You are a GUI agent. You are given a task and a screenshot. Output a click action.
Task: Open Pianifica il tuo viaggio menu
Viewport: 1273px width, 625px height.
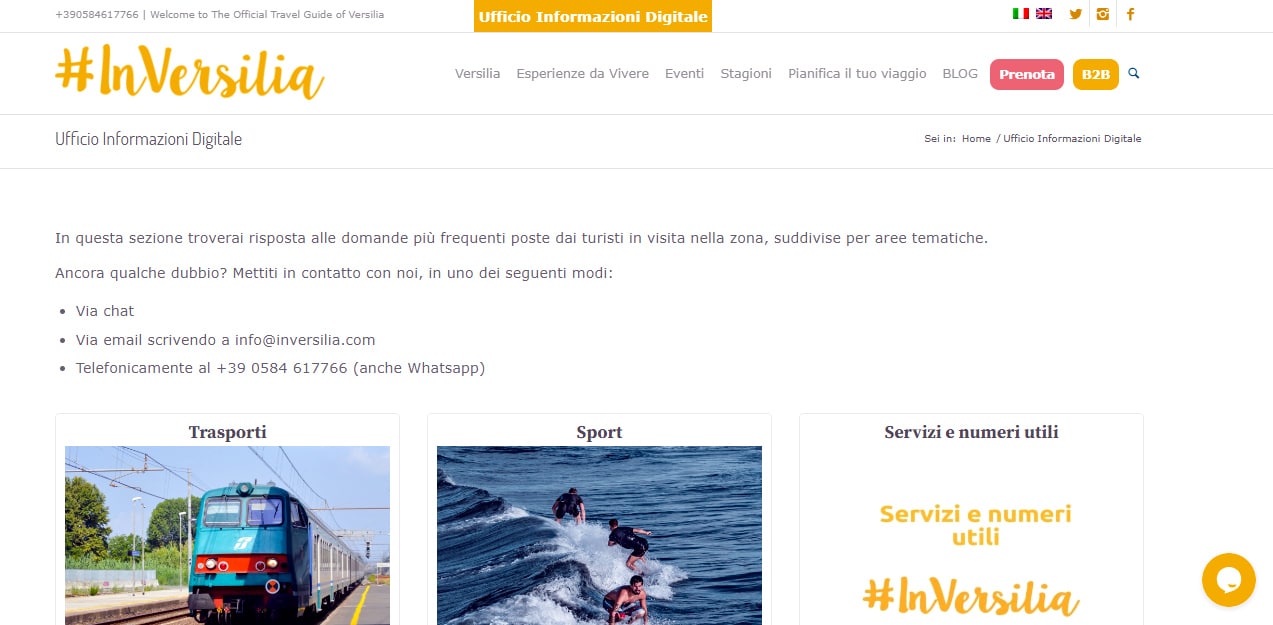pos(857,74)
